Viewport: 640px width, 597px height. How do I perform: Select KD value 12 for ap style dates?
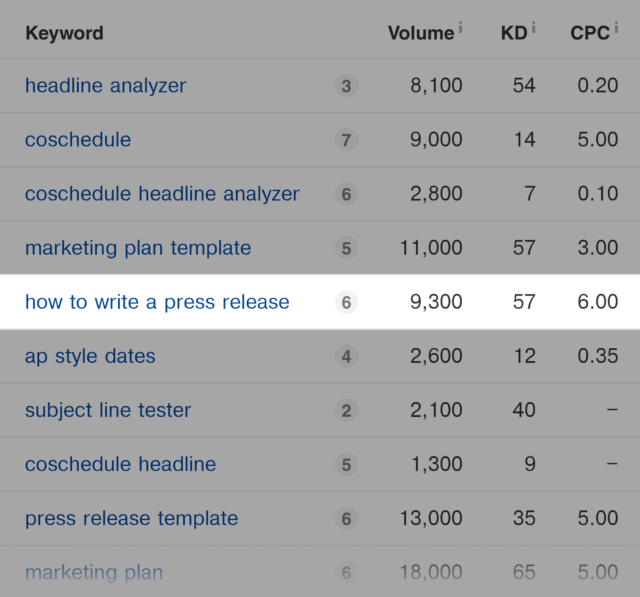(524, 356)
